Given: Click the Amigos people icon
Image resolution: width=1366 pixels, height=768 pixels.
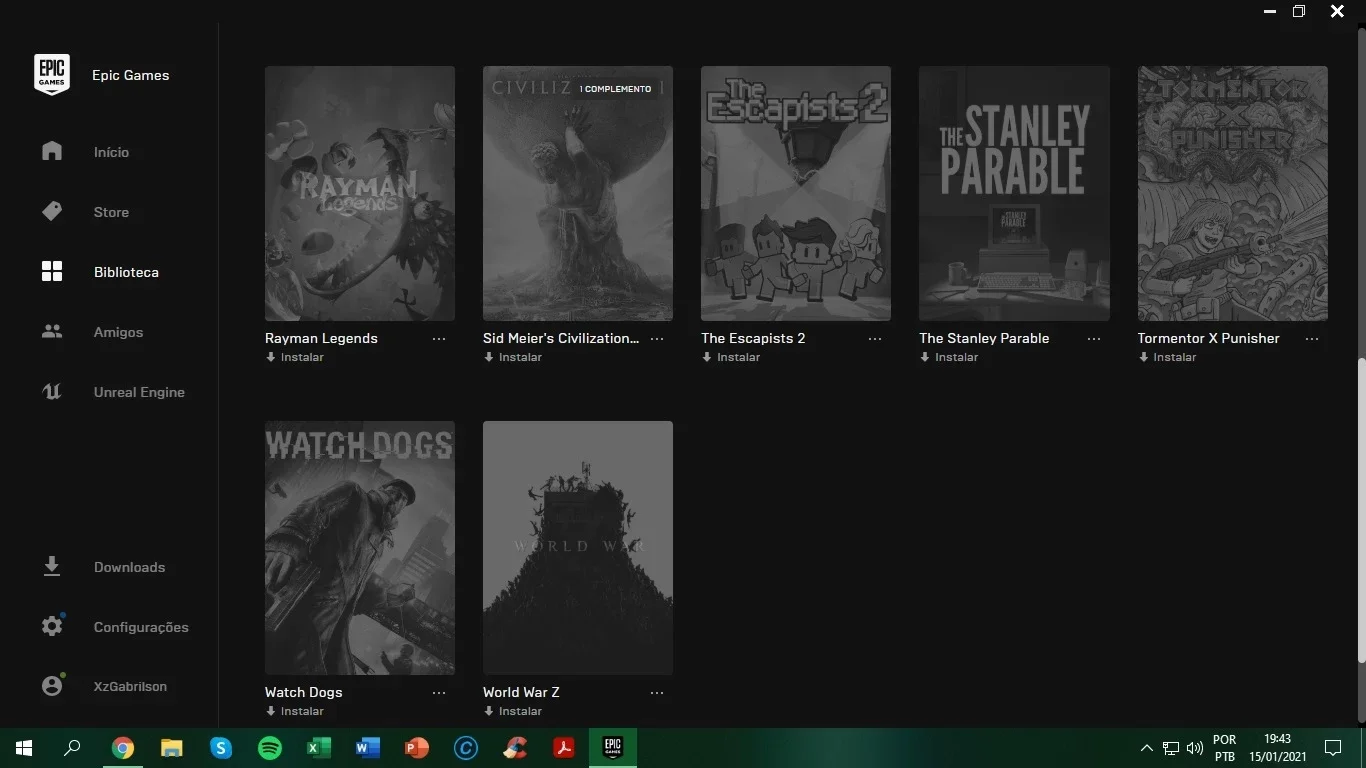Looking at the screenshot, I should 52,331.
